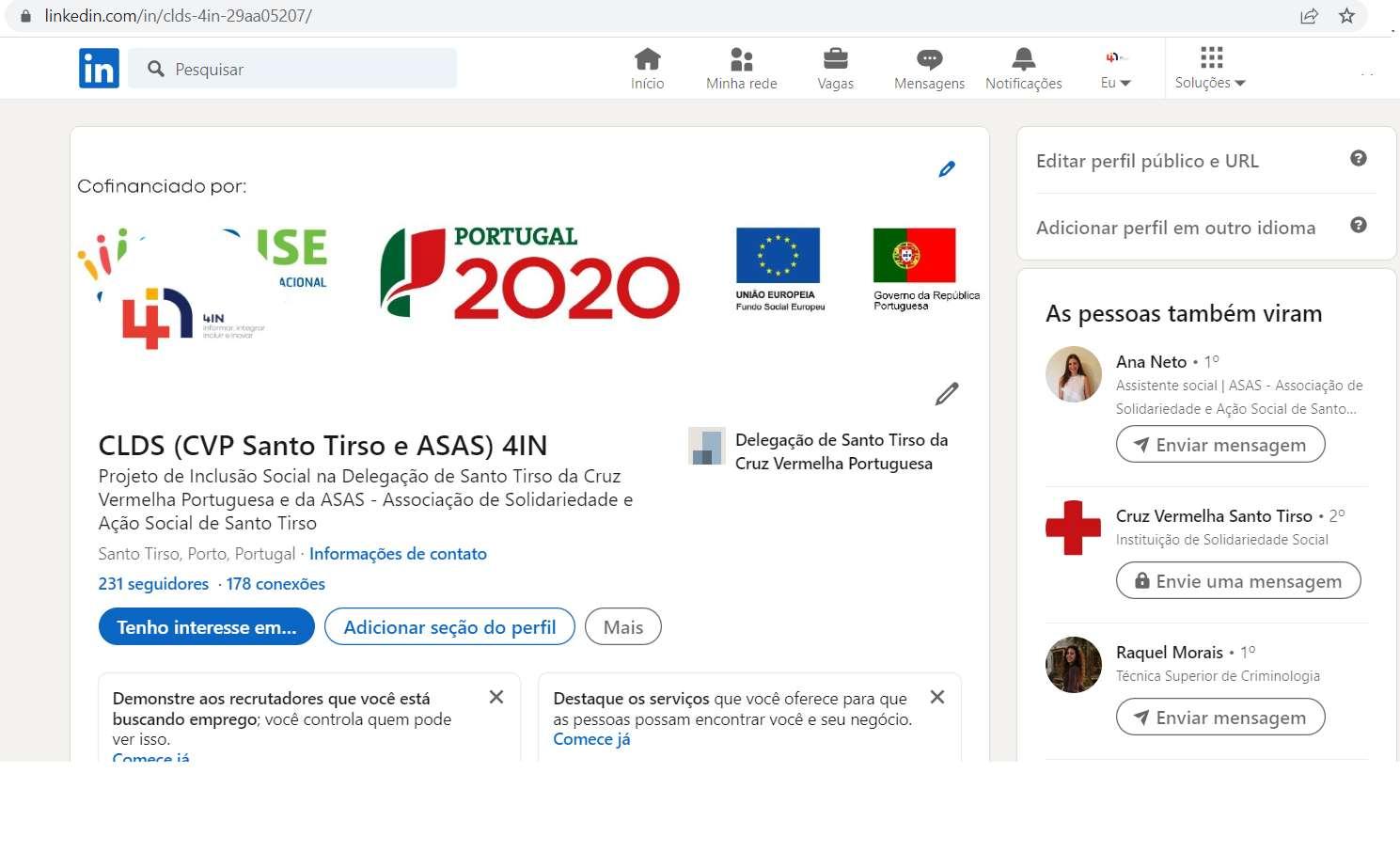Open Mensagens chat icon
Viewport: 1400px width, 868px height.
click(929, 60)
